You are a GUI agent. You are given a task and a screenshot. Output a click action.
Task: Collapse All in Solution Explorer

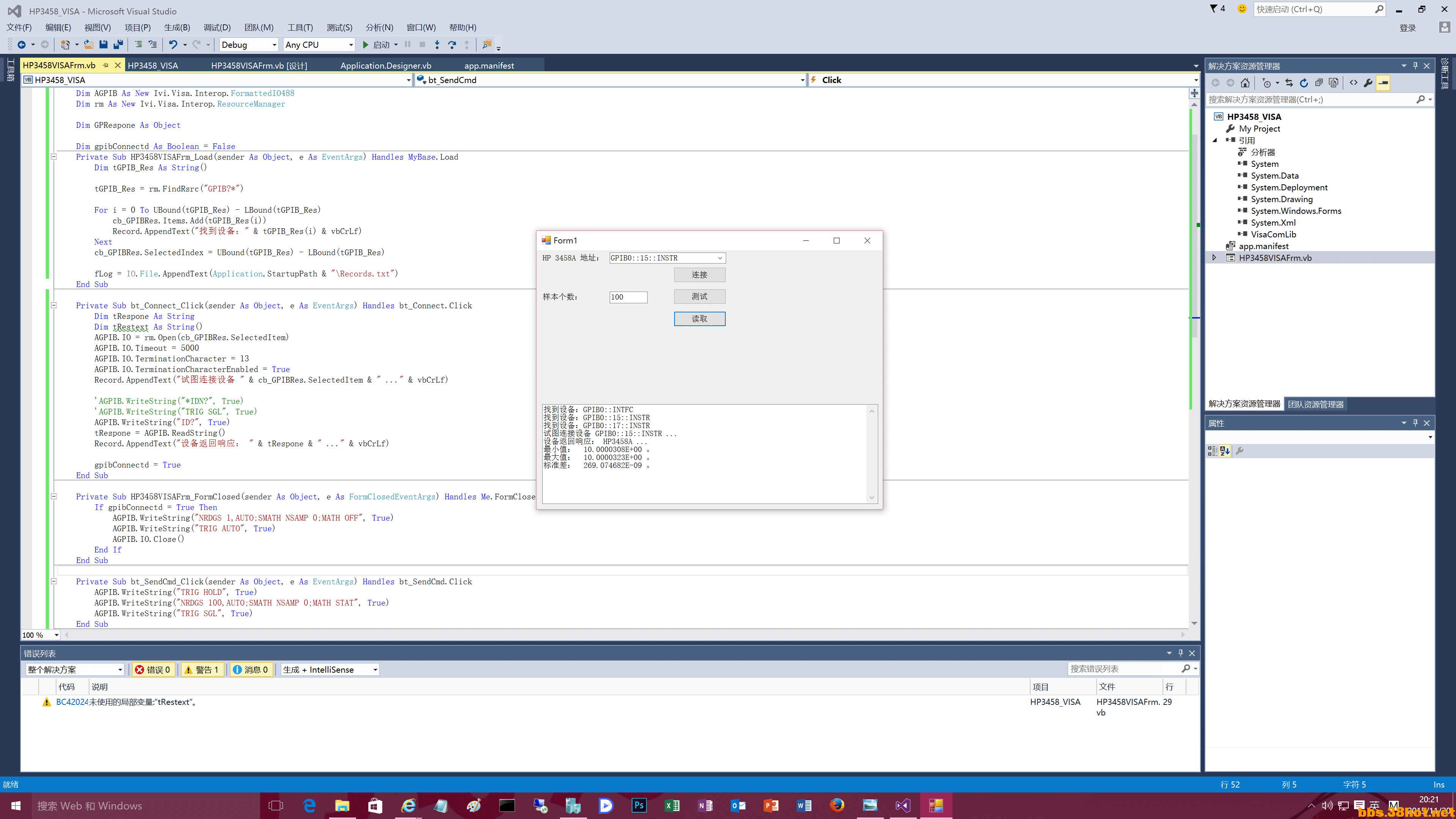(1319, 83)
